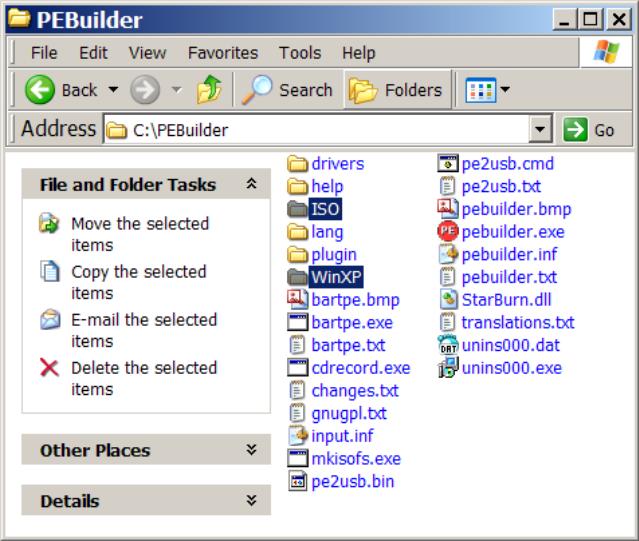This screenshot has width=639, height=541.
Task: Click the Views grid icon
Action: (481, 90)
